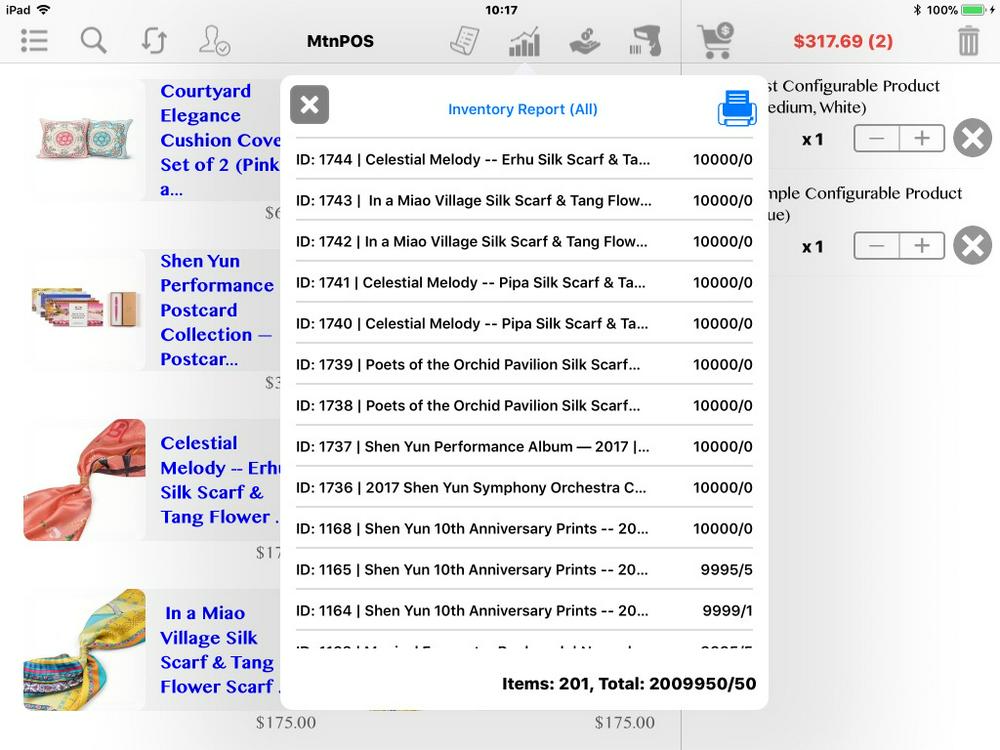Tap the sync refresh icon
This screenshot has width=1000, height=750.
click(154, 41)
